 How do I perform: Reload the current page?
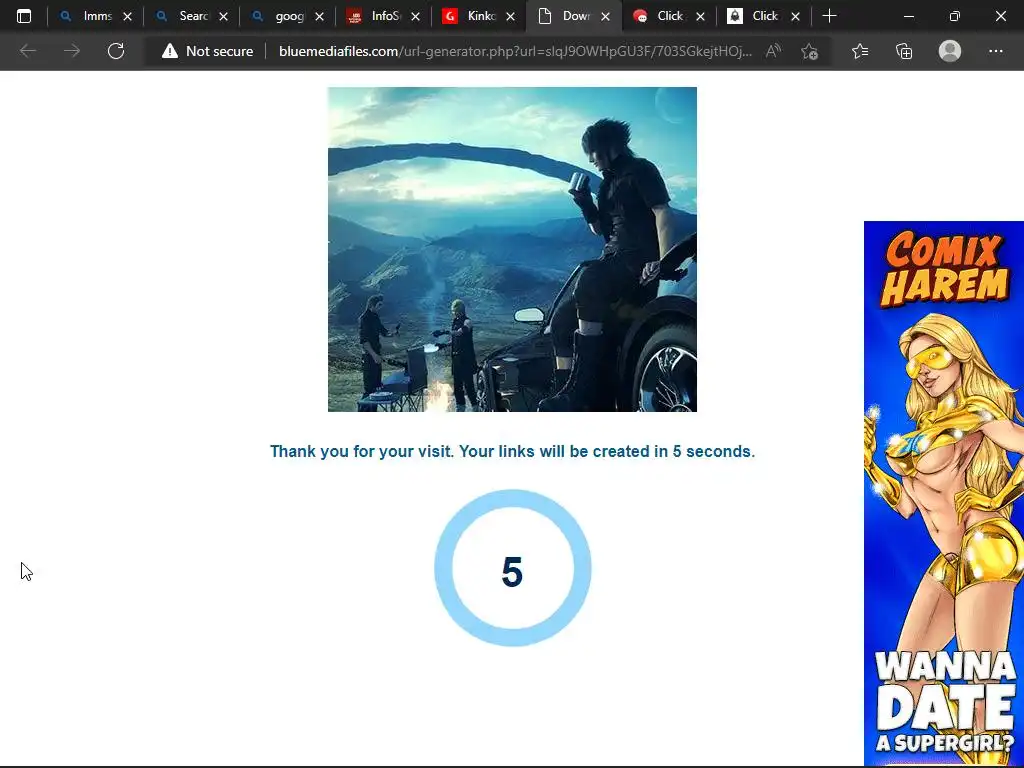pos(116,51)
